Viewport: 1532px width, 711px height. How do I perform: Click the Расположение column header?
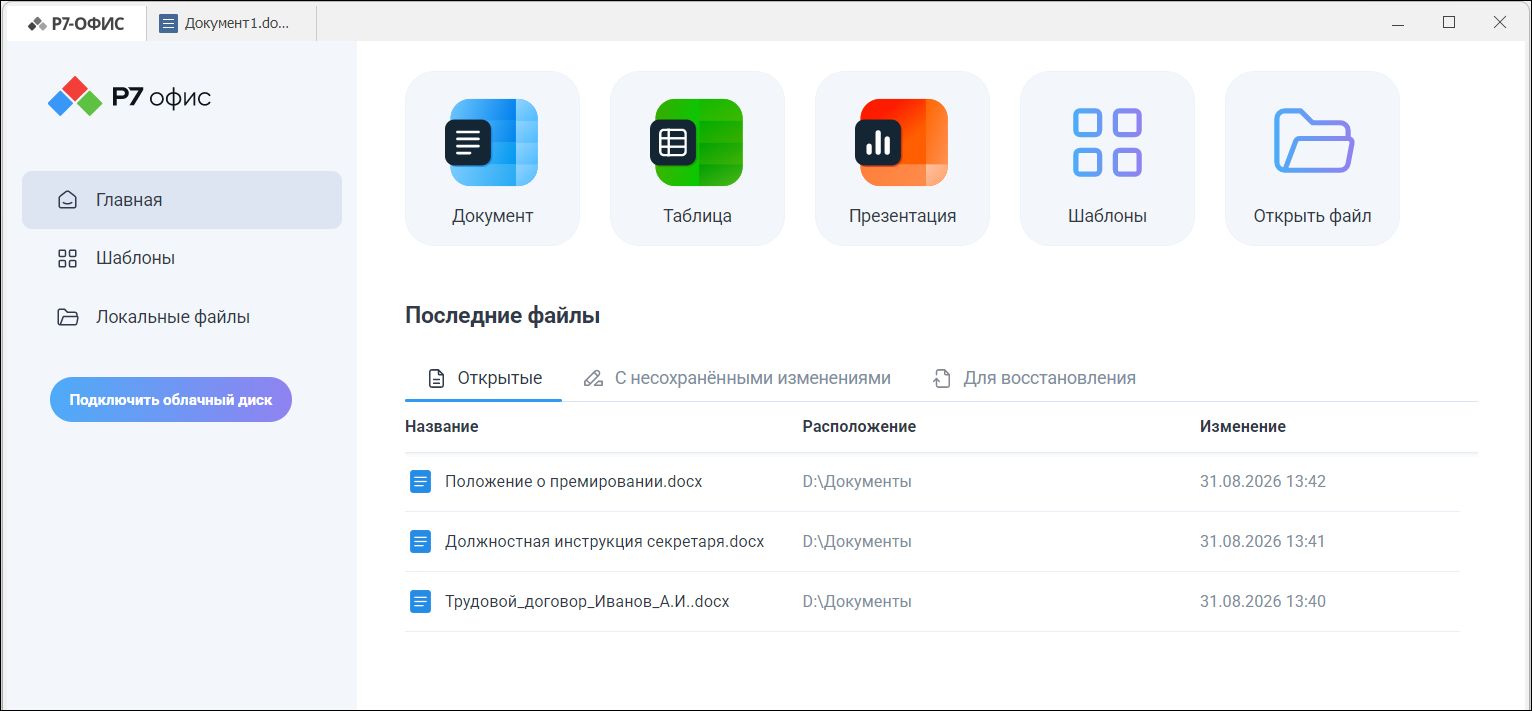click(x=859, y=426)
